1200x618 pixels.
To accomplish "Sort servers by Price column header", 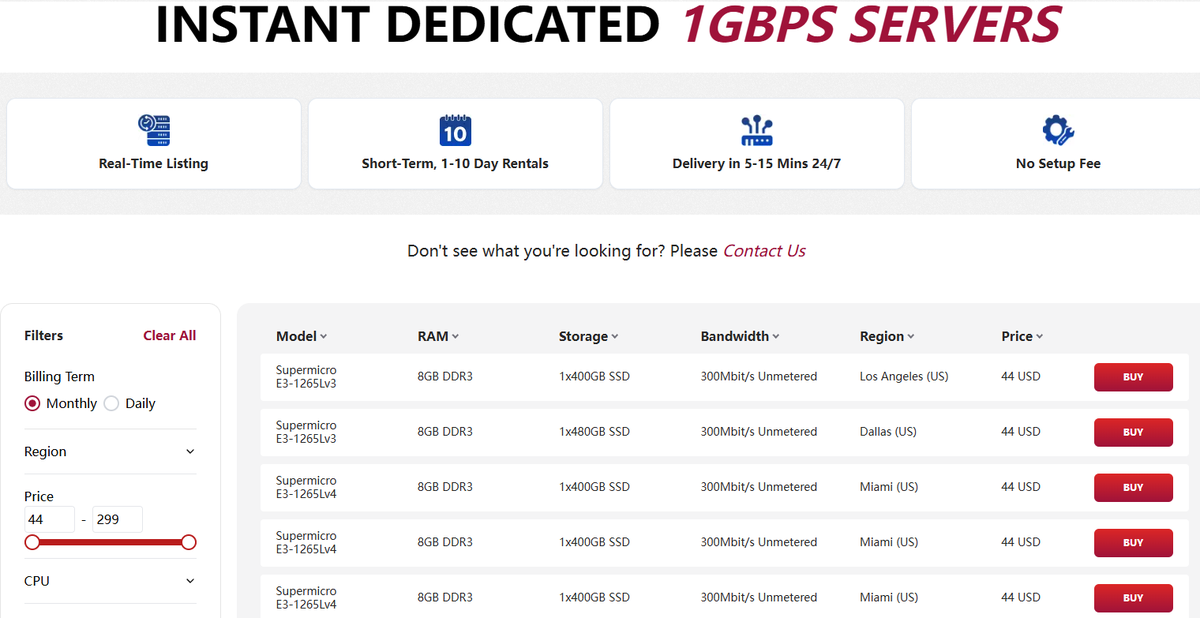I will click(x=1022, y=336).
